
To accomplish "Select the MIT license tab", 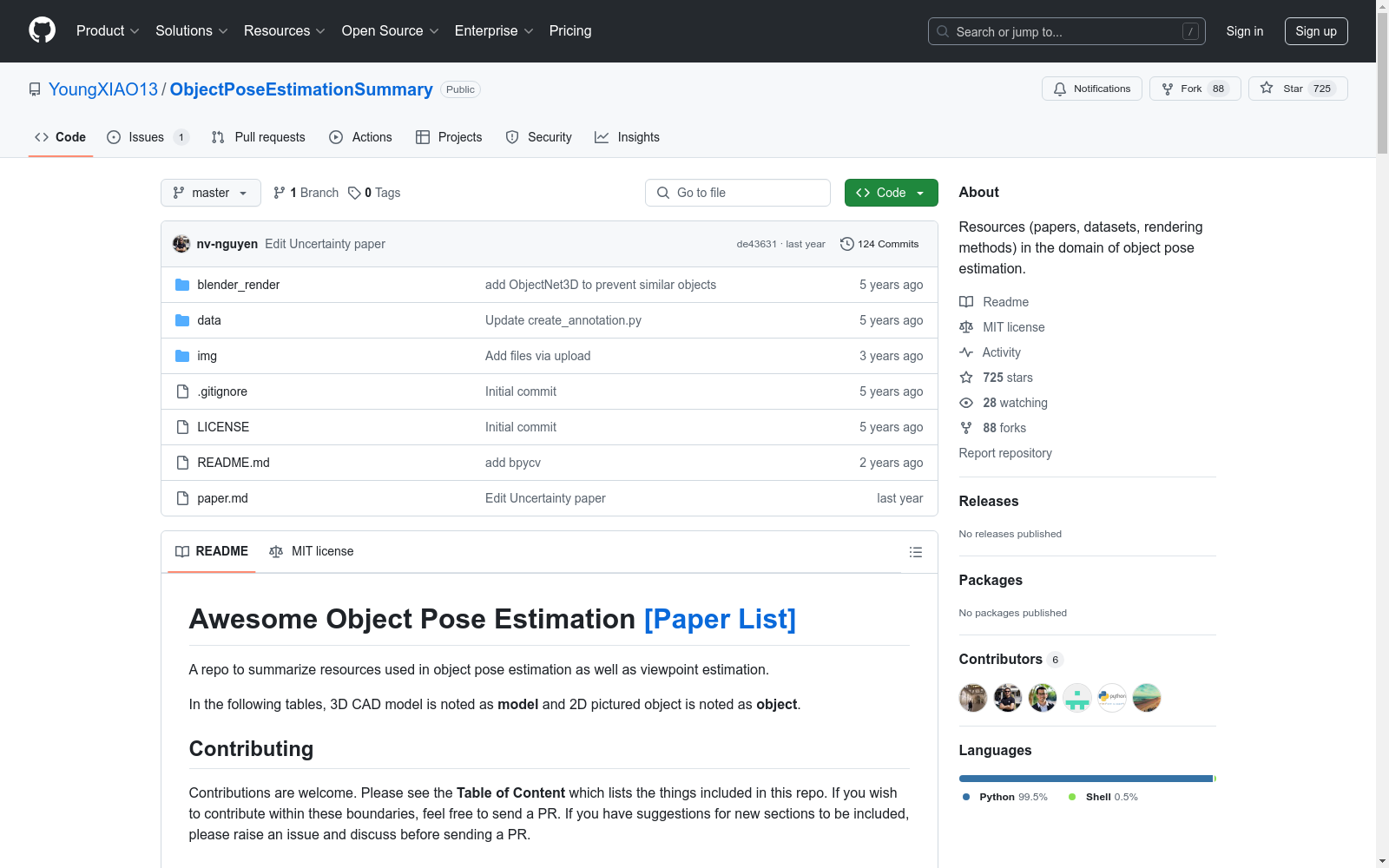I will (312, 551).
